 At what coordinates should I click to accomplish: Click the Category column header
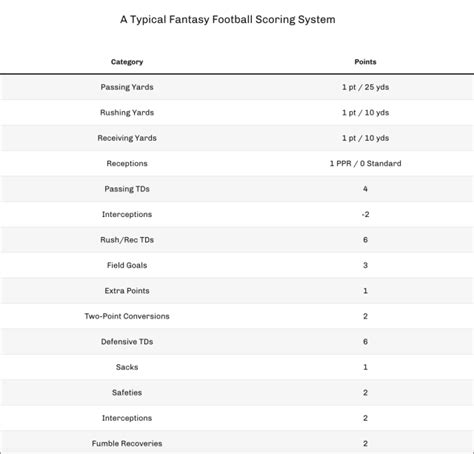(127, 62)
